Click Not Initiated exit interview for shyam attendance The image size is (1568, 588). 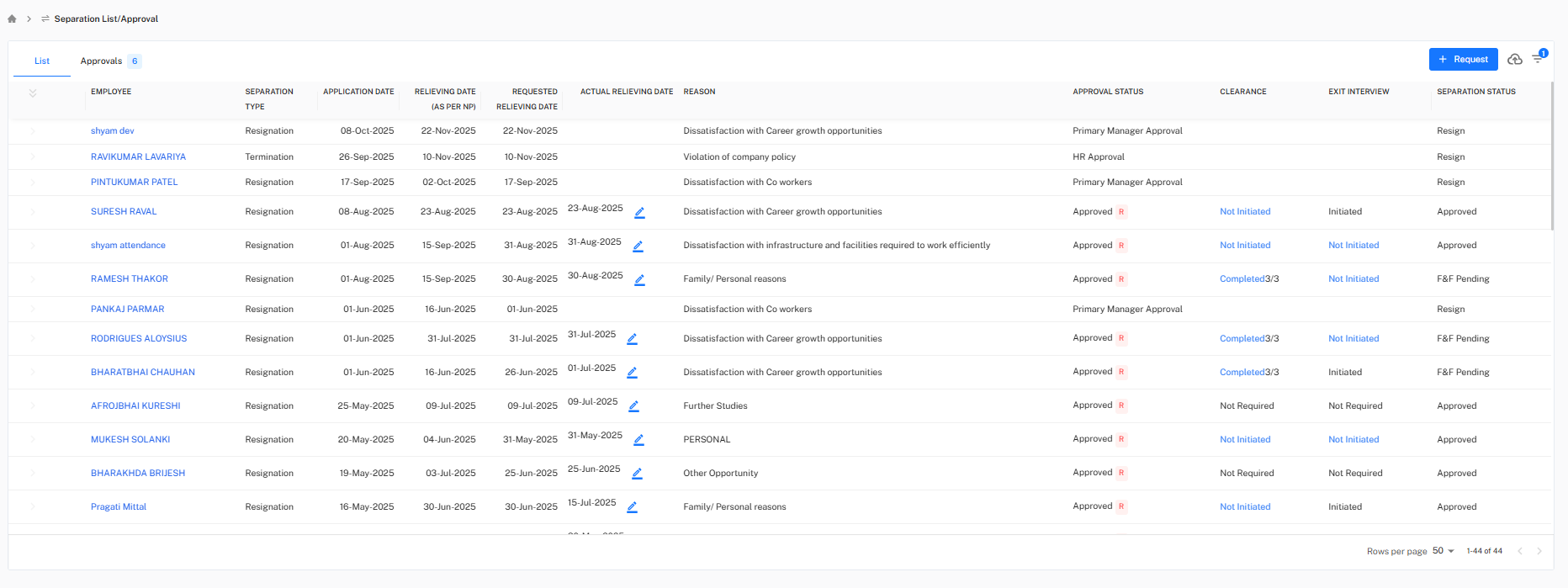(1353, 246)
